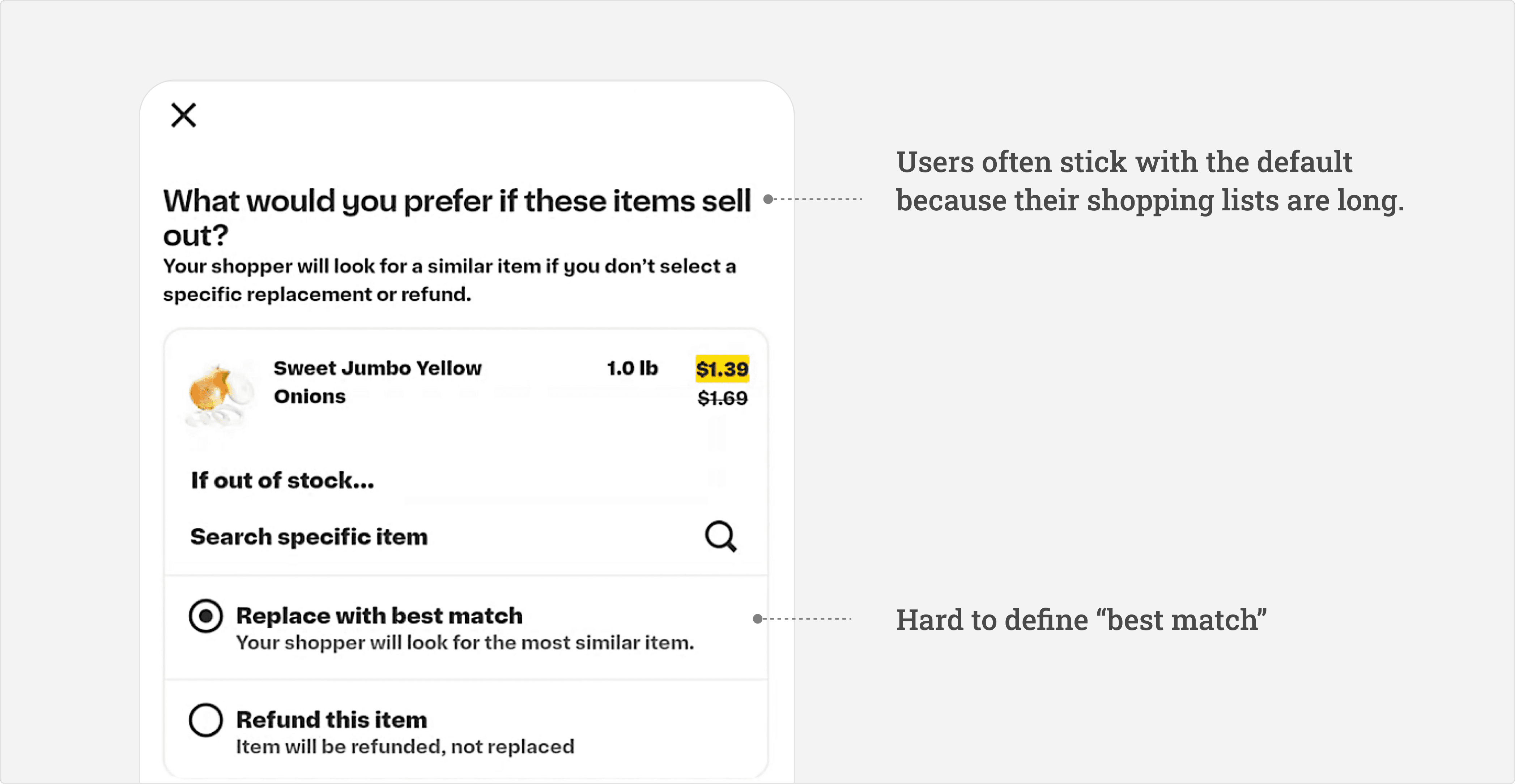Viewport: 1515px width, 784px height.
Task: Click the "If out of stock..." heading
Action: 282,480
